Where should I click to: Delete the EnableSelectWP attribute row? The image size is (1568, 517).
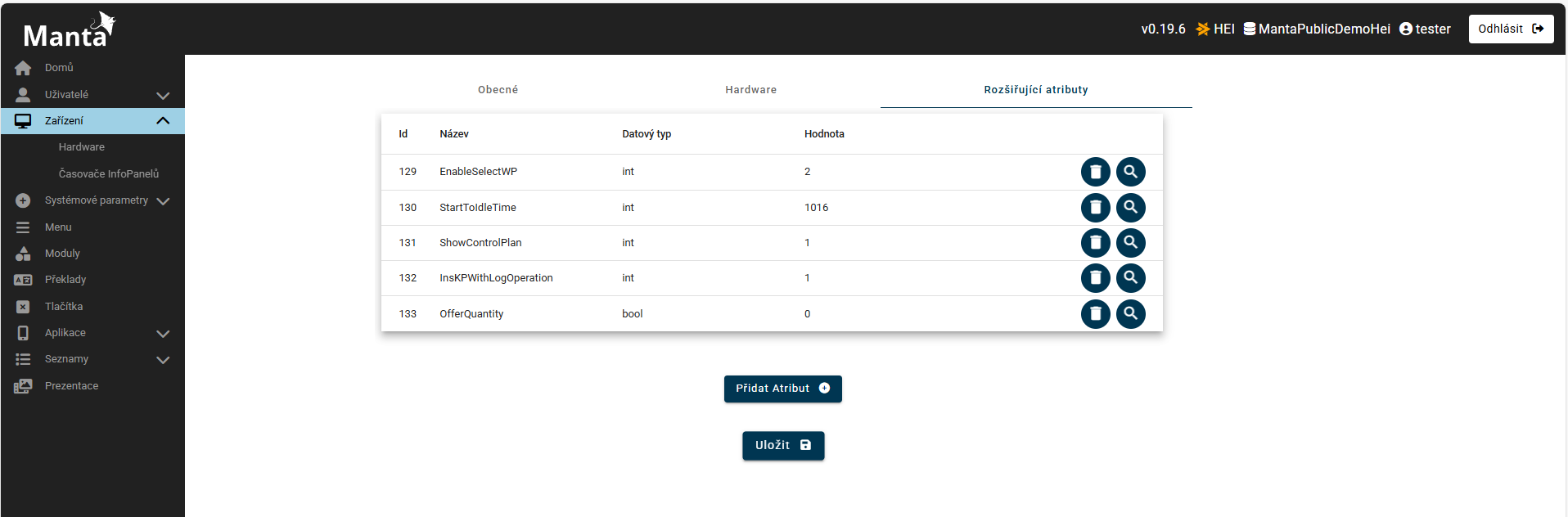point(1095,172)
